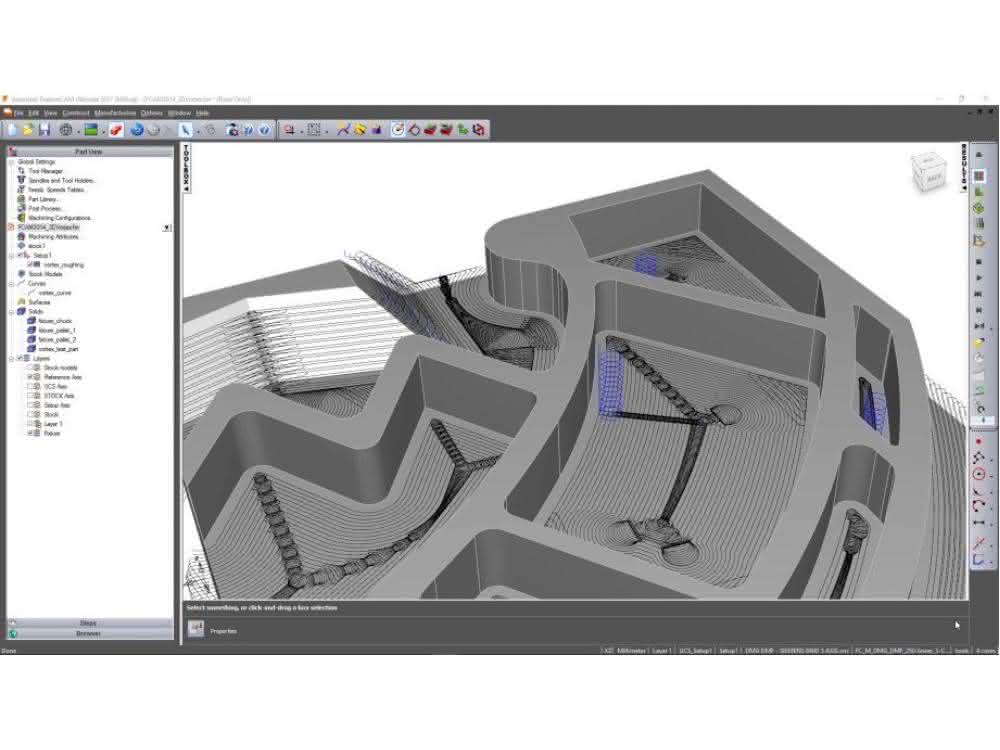1000x750 pixels.
Task: Toggle the Setup Axis layer checkbox
Action: (29, 405)
